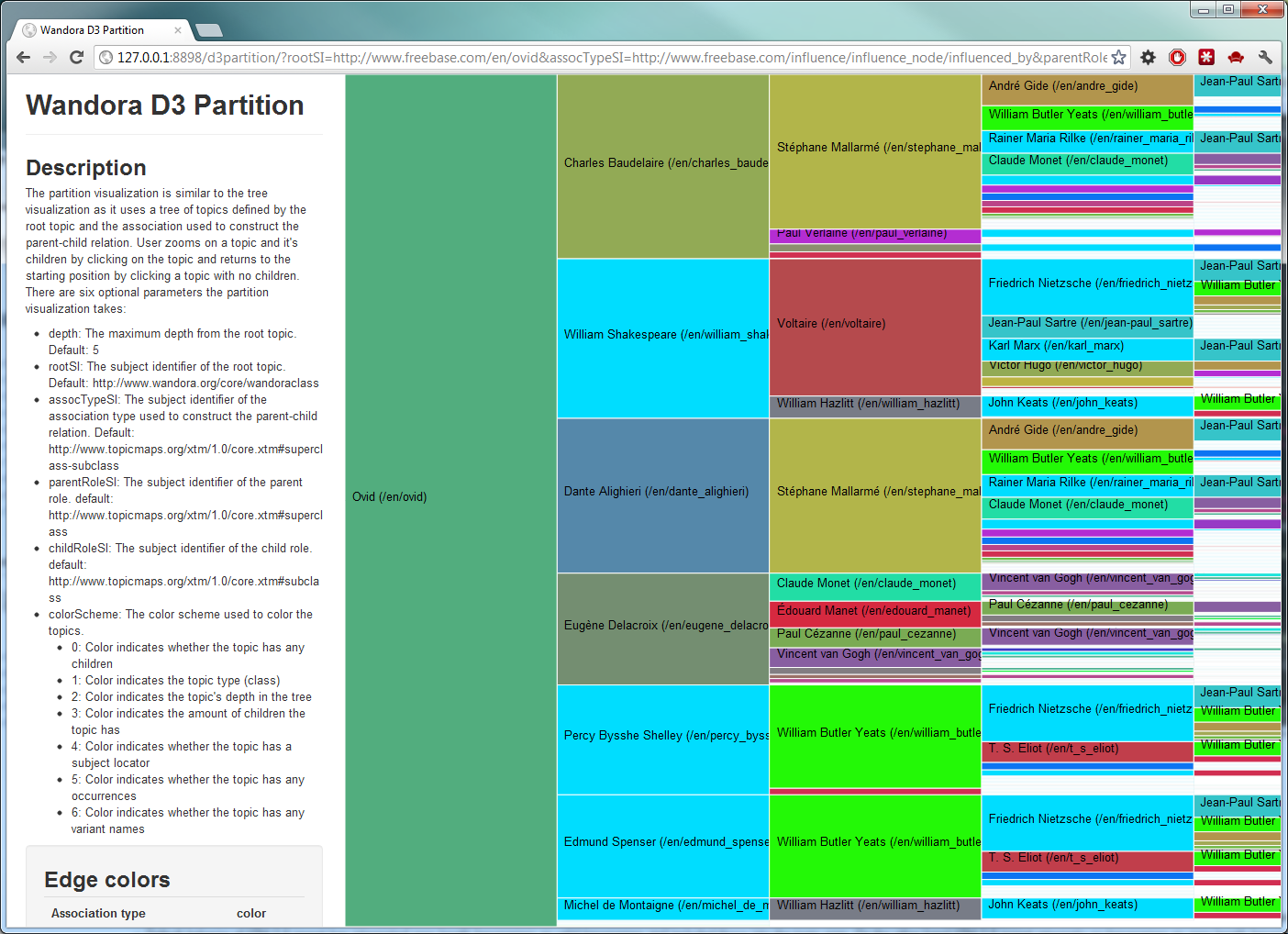Zoom into the Ovid root partition
Screen dimensions: 1288x934
pos(450,495)
